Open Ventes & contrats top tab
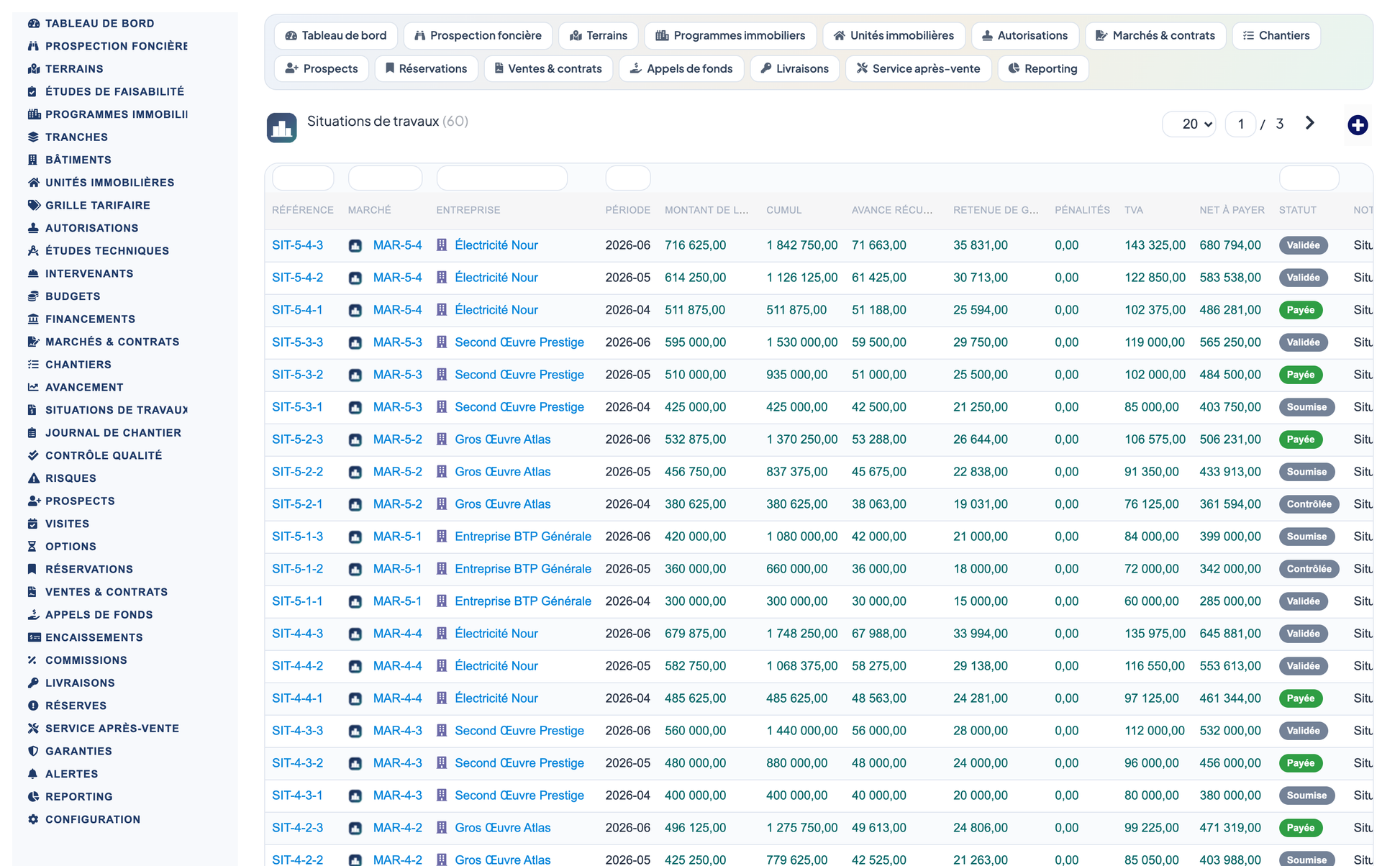Screen dimensions: 1400x866 tap(548, 68)
